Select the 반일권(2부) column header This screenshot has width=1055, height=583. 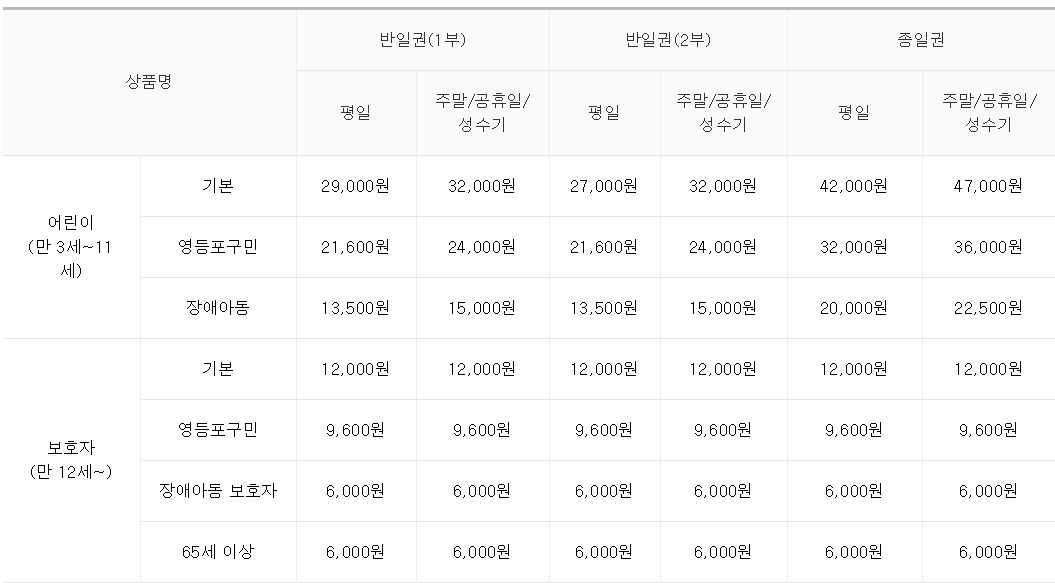[668, 40]
